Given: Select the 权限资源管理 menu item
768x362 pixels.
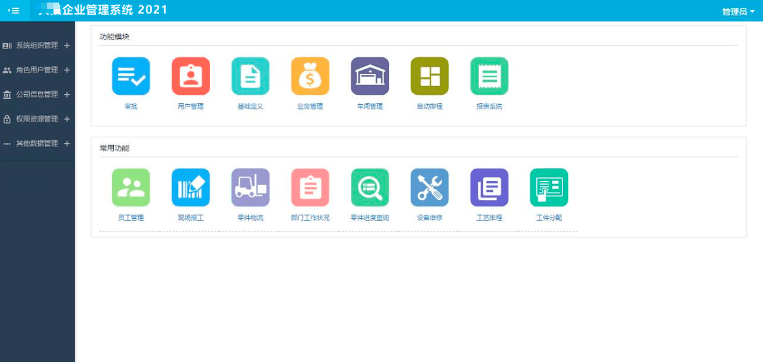Looking at the screenshot, I should pyautogui.click(x=37, y=119).
